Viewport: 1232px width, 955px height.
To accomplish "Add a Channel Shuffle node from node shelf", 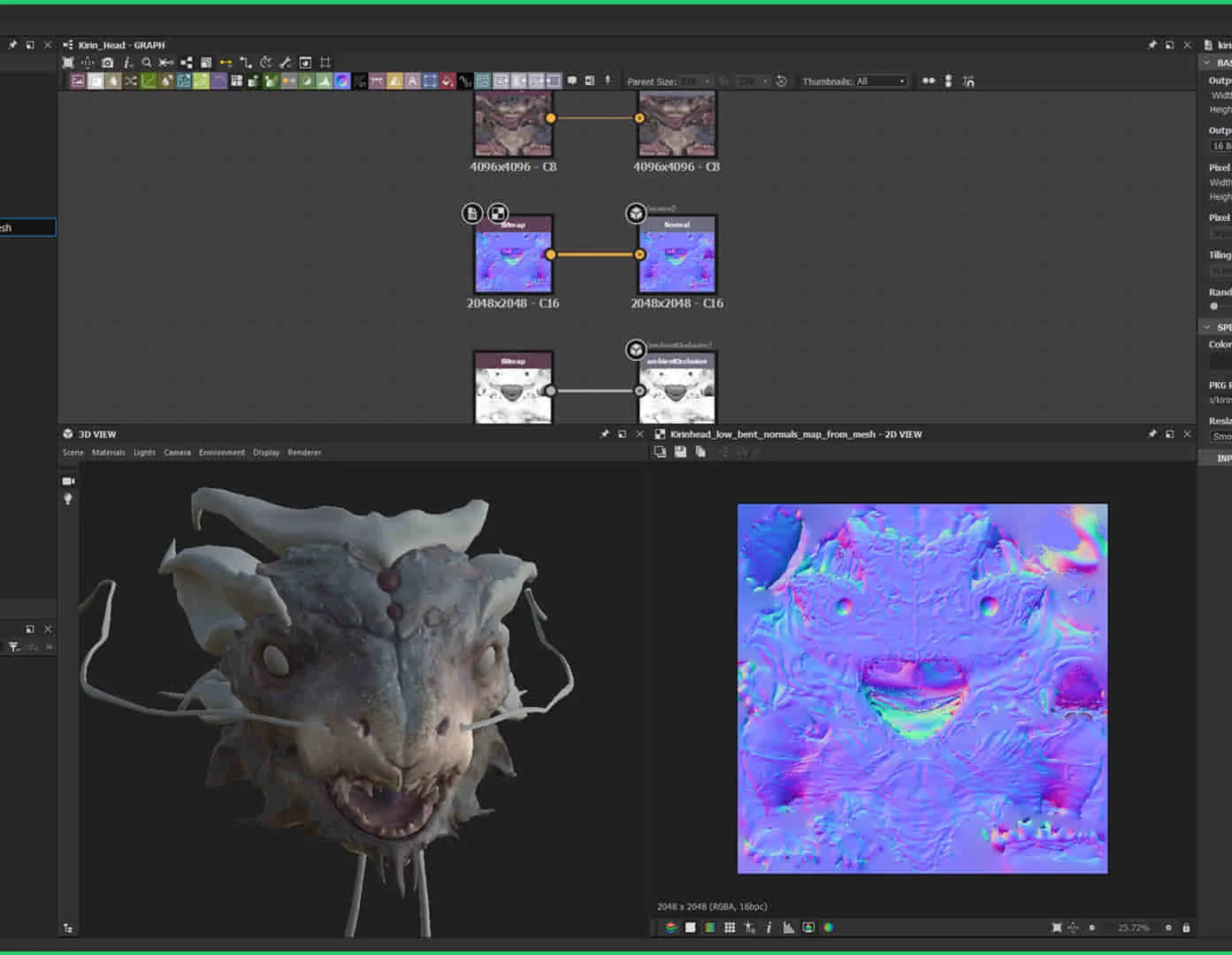I will click(x=130, y=81).
